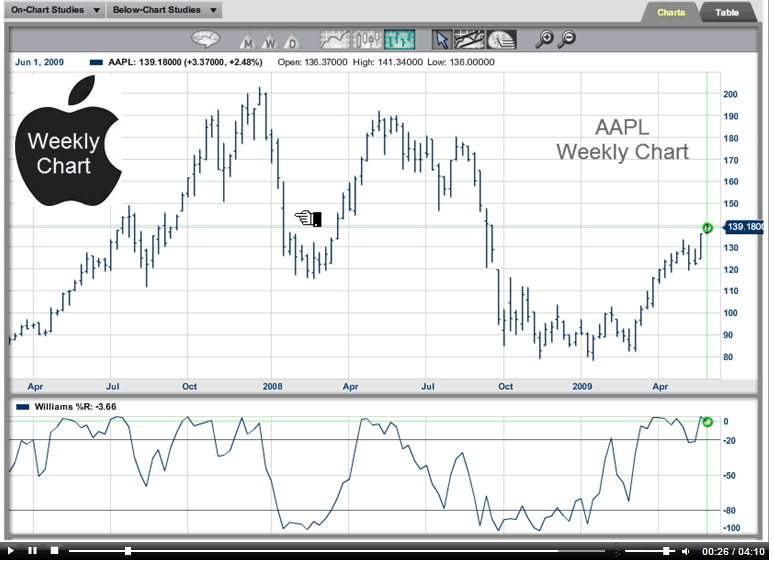Click the -100 label on Williams axis
This screenshot has width=773, height=566.
731,528
